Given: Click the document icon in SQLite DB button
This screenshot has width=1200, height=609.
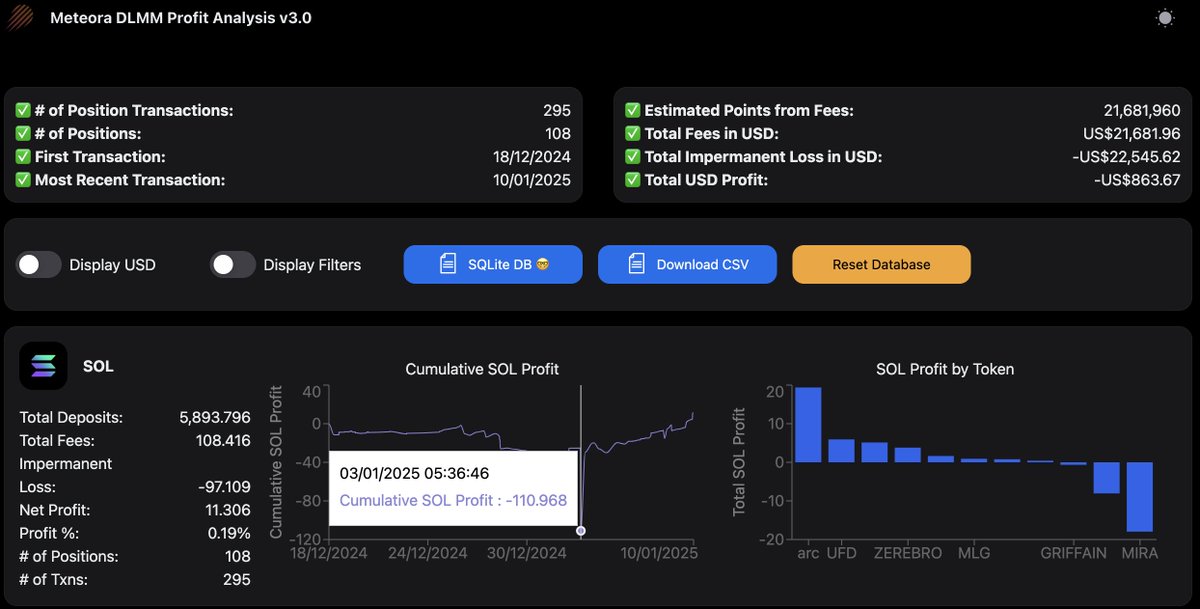Looking at the screenshot, I should tap(449, 265).
